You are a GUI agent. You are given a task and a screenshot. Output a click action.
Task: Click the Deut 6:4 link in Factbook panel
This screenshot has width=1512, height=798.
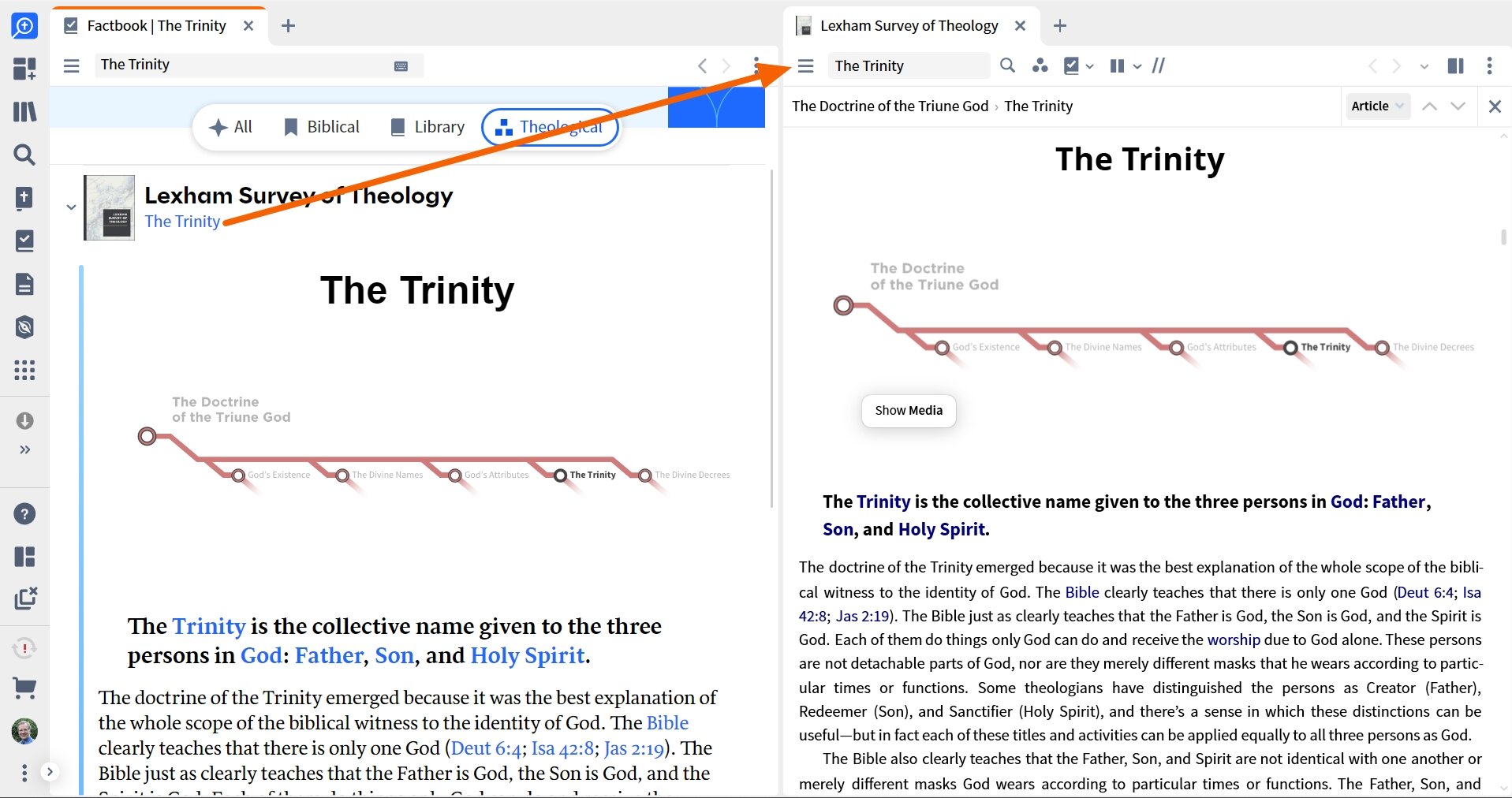click(486, 748)
